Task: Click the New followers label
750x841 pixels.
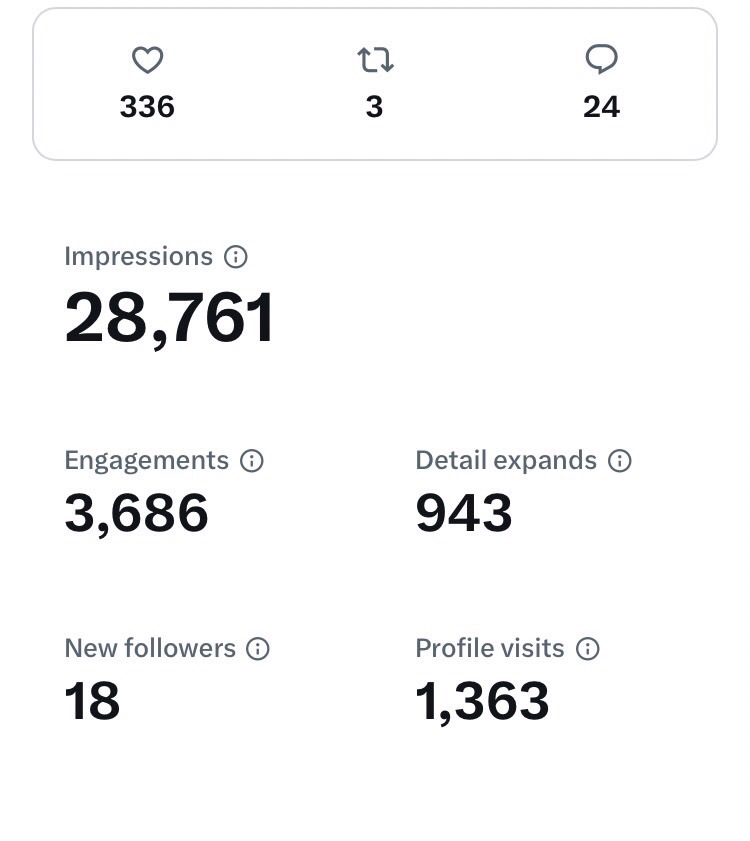Action: pyautogui.click(x=150, y=649)
